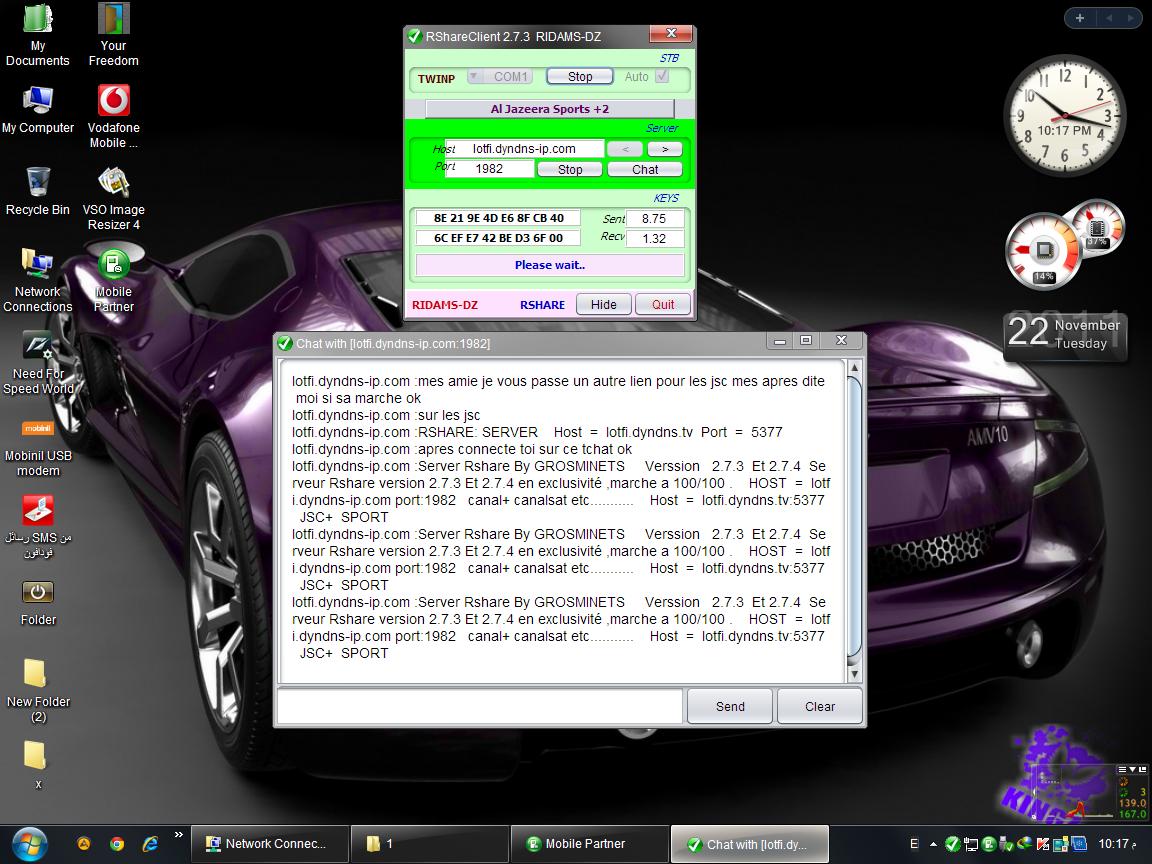Click next server '>' button
The height and width of the screenshot is (864, 1152).
point(665,149)
